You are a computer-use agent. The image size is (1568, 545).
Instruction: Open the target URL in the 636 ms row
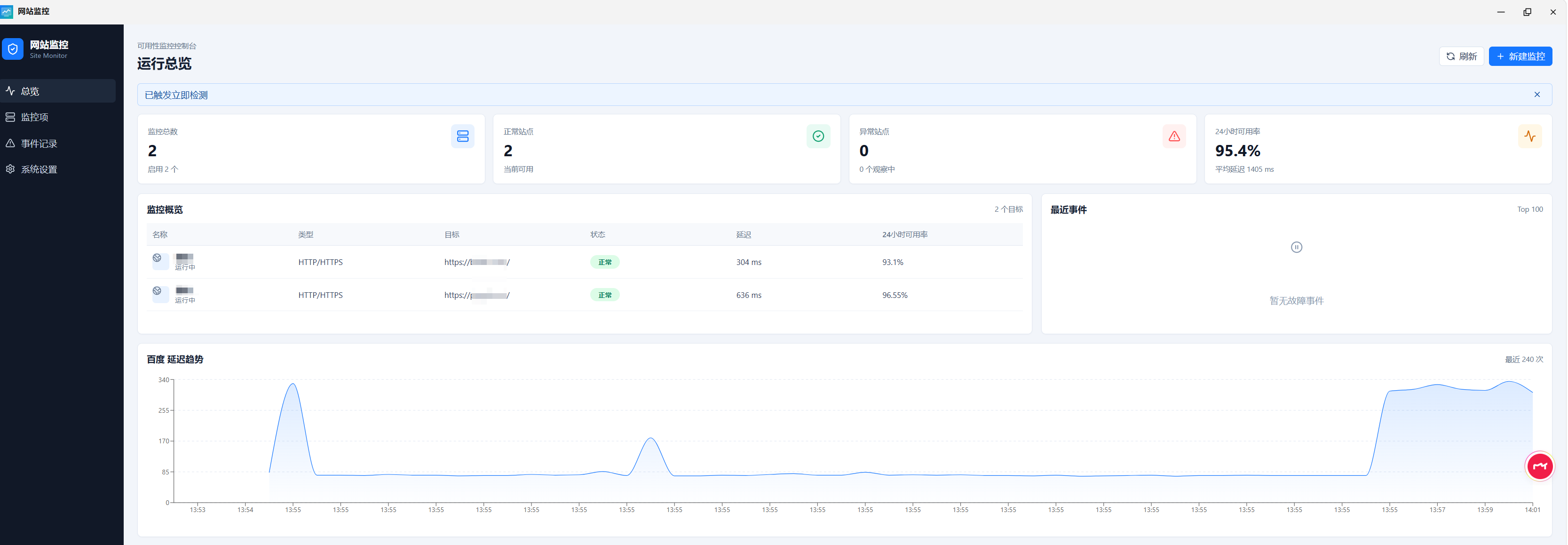[x=476, y=296]
